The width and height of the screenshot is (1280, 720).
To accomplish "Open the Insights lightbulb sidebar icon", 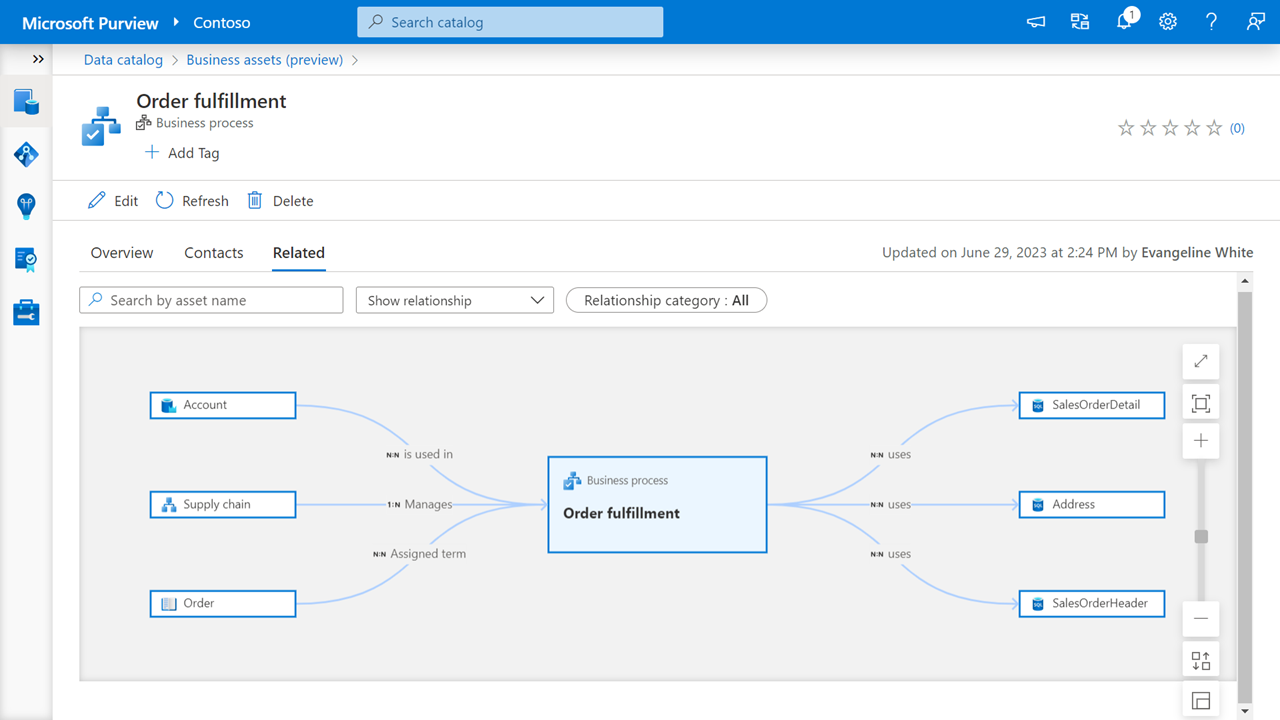I will click(x=26, y=207).
